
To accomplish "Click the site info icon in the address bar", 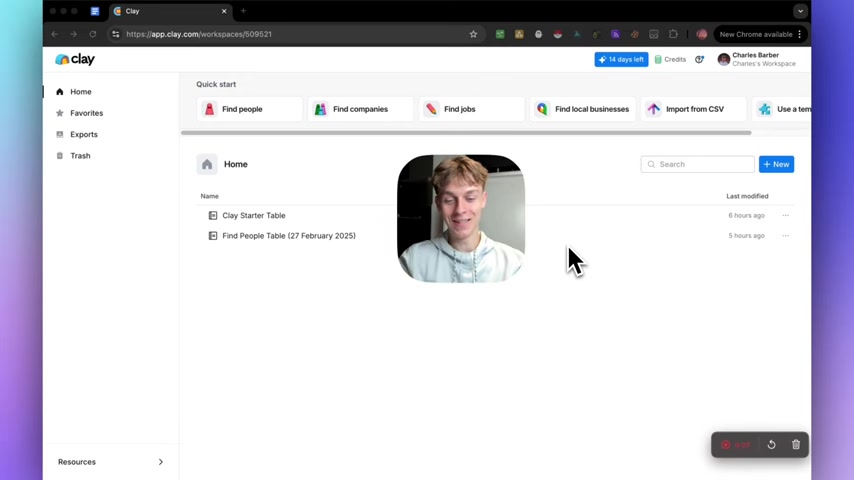I will 115,34.
